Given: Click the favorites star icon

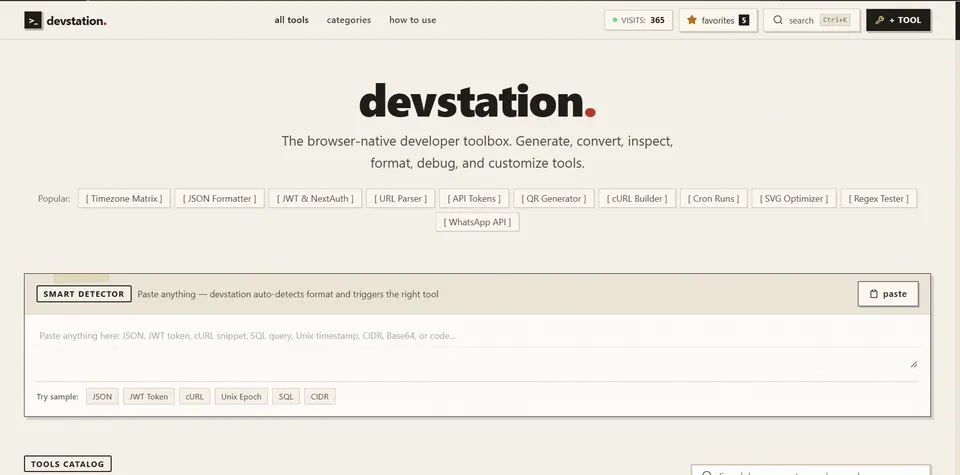Looking at the screenshot, I should (692, 20).
